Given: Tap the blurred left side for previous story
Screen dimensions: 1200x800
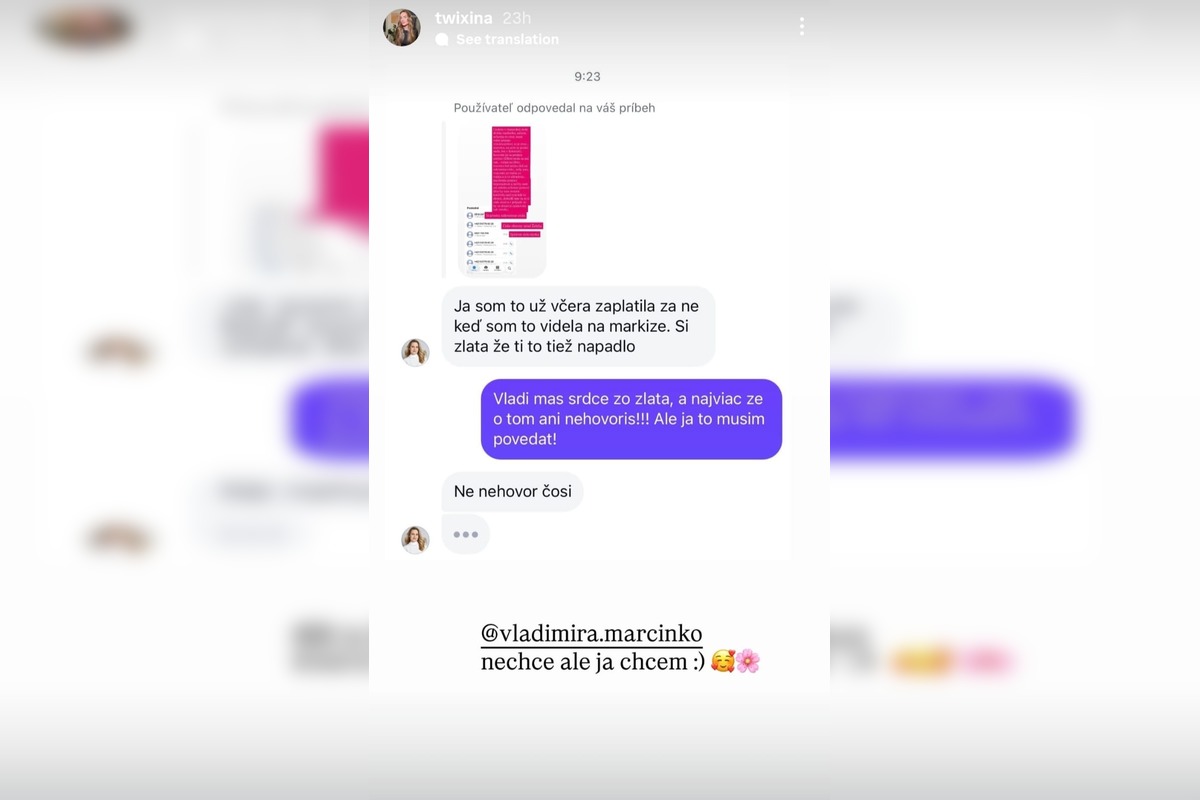Looking at the screenshot, I should 185,400.
